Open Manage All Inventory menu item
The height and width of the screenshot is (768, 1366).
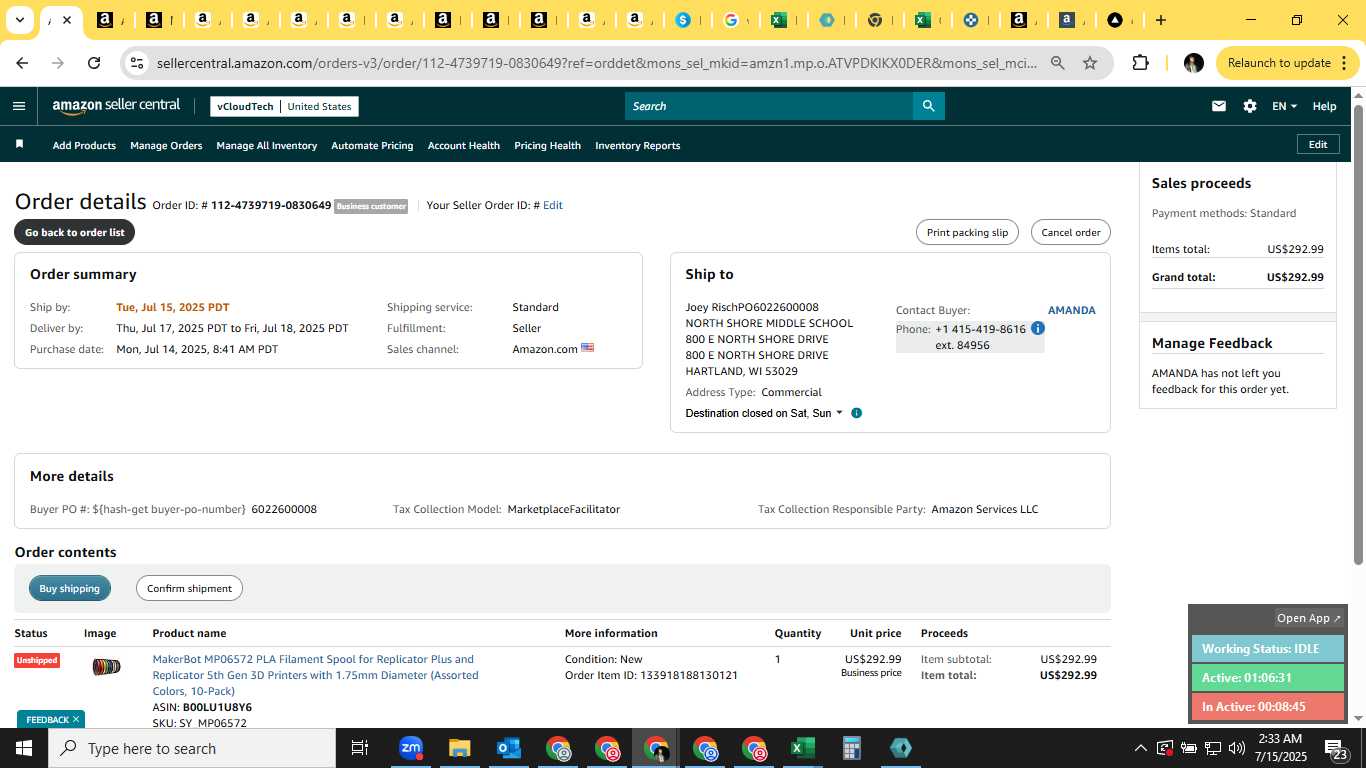coord(266,145)
